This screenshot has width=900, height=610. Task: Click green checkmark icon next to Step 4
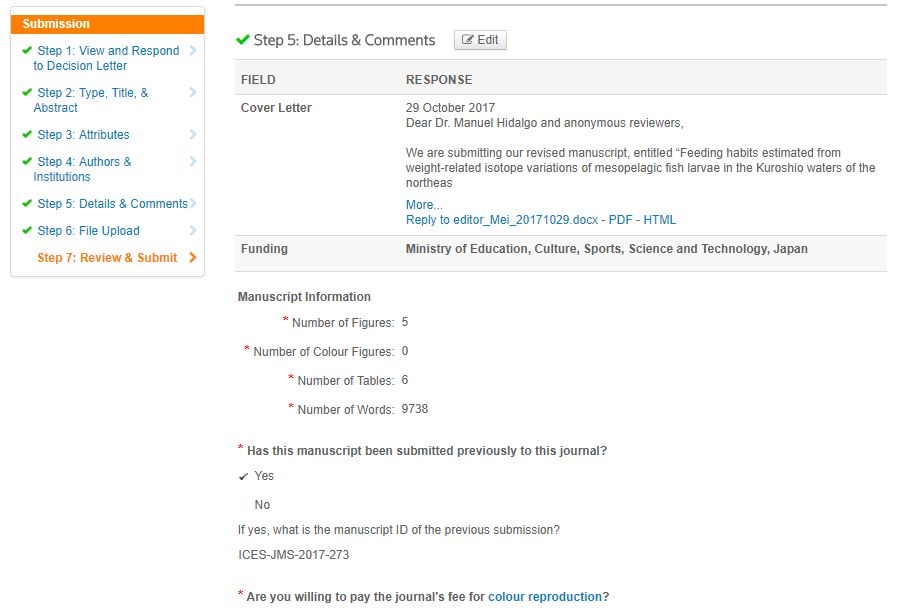point(26,161)
